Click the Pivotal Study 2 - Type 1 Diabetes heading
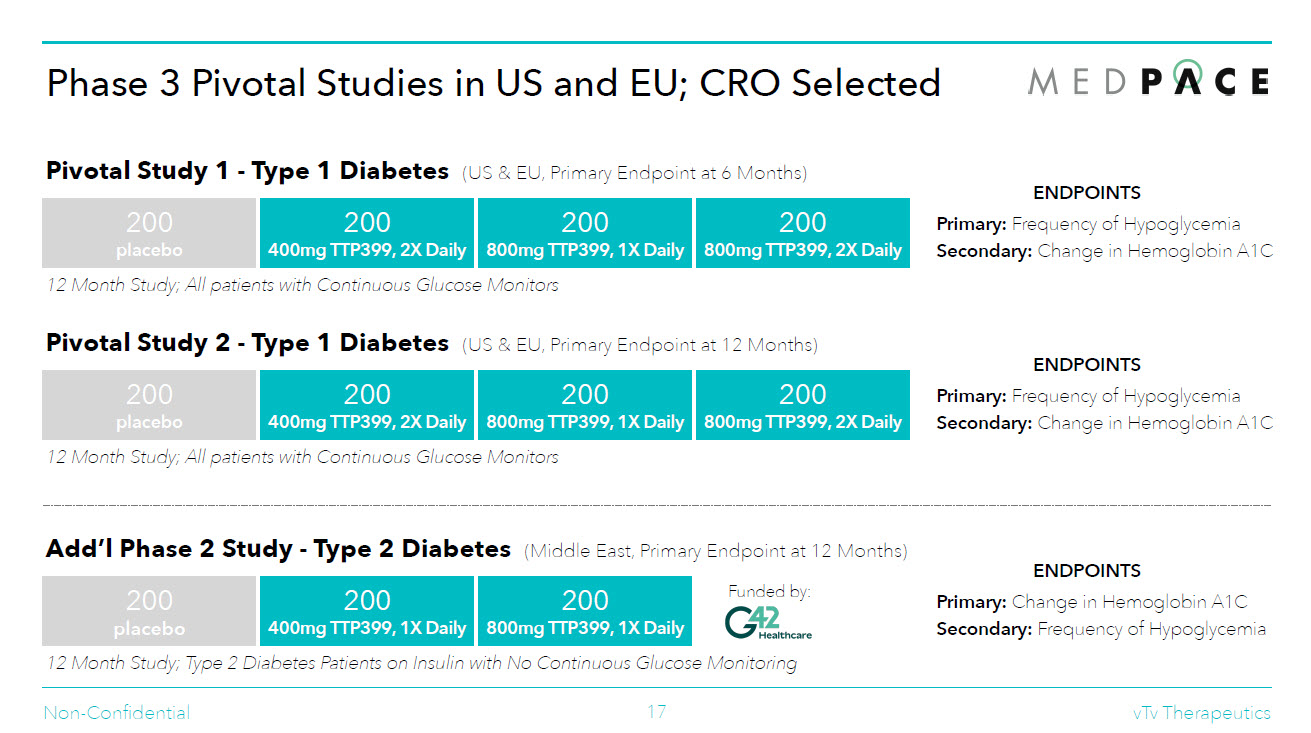 (247, 343)
